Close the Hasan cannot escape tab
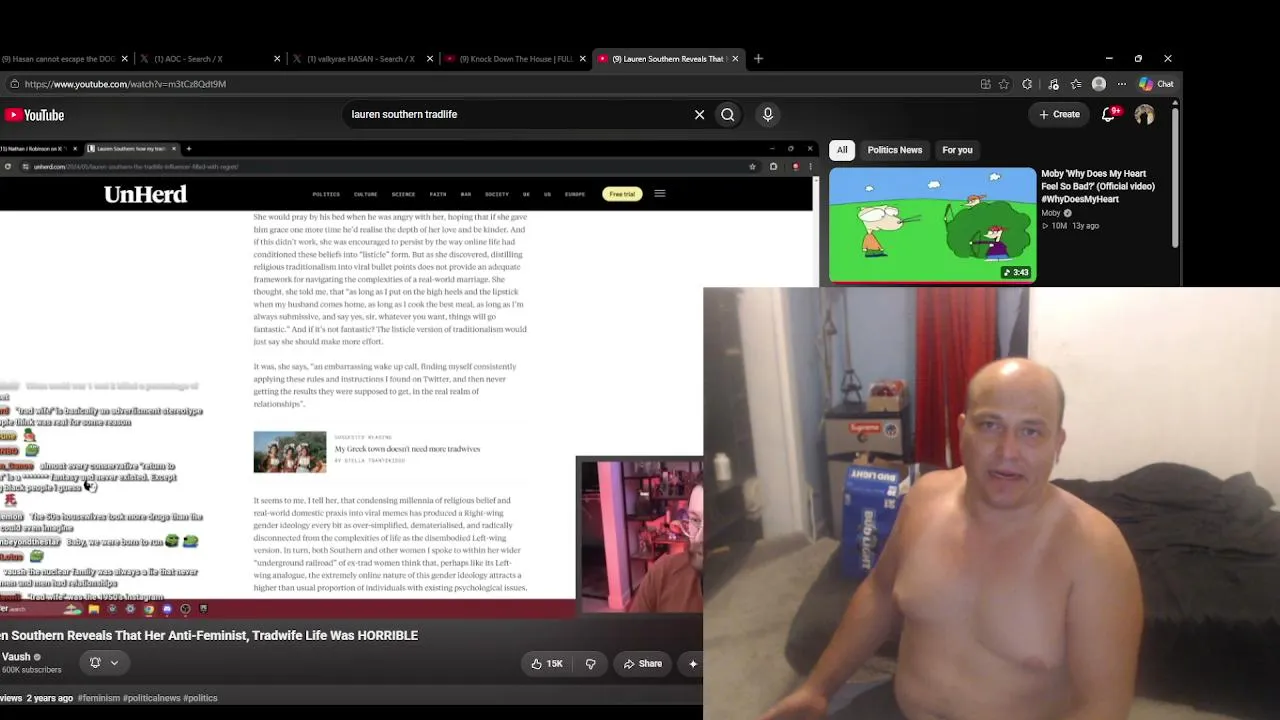The image size is (1280, 720). coord(124,59)
